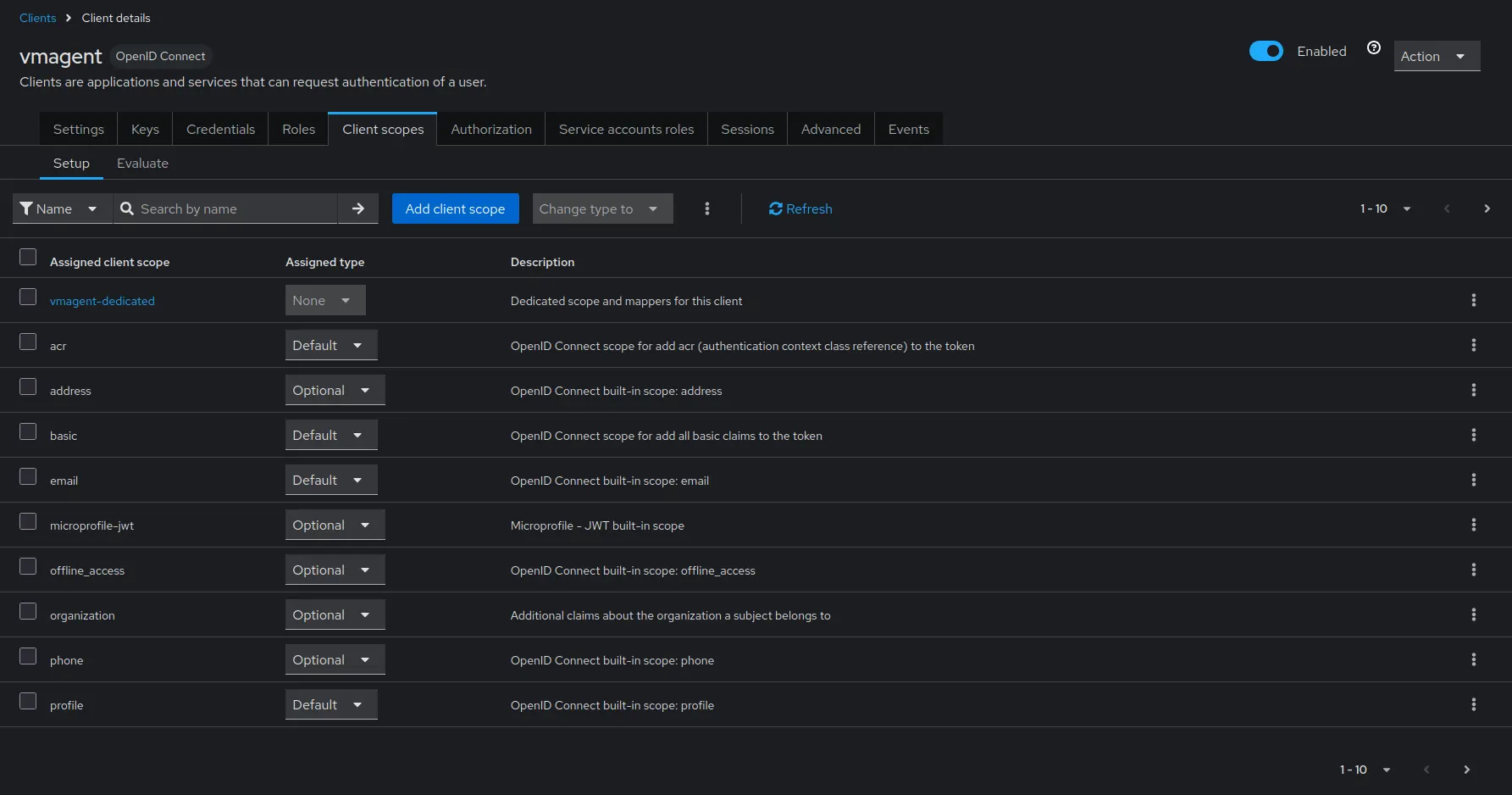Open the vmagent-dedicated scope link
This screenshot has height=795, width=1512.
tap(102, 301)
